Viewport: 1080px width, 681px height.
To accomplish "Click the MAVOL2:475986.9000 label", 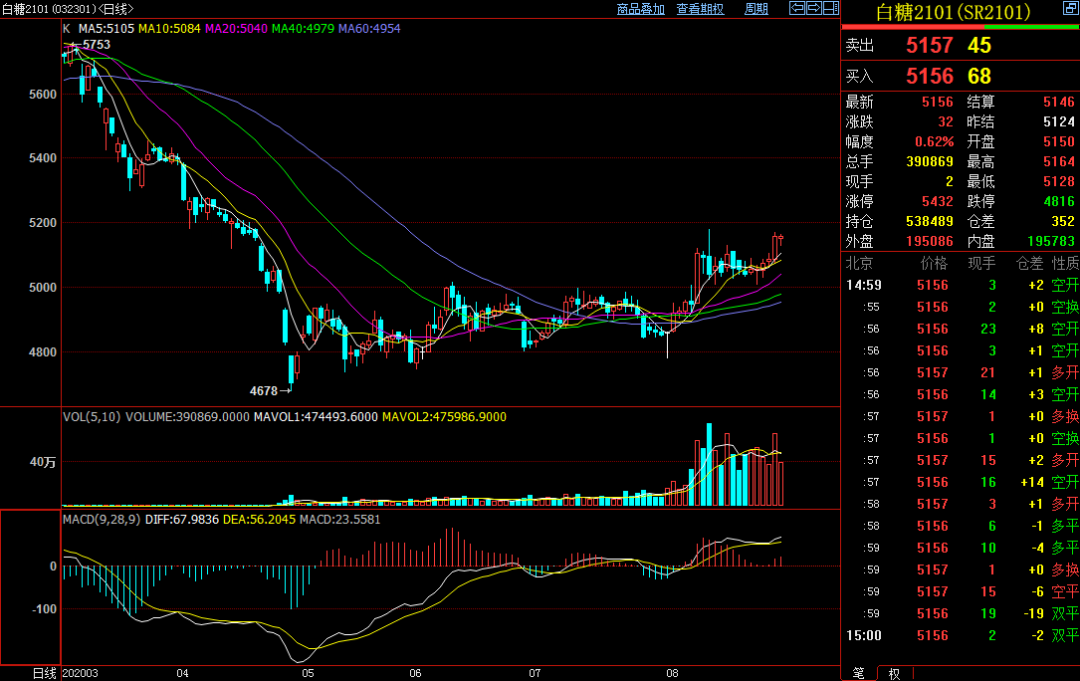I will pyautogui.click(x=444, y=417).
